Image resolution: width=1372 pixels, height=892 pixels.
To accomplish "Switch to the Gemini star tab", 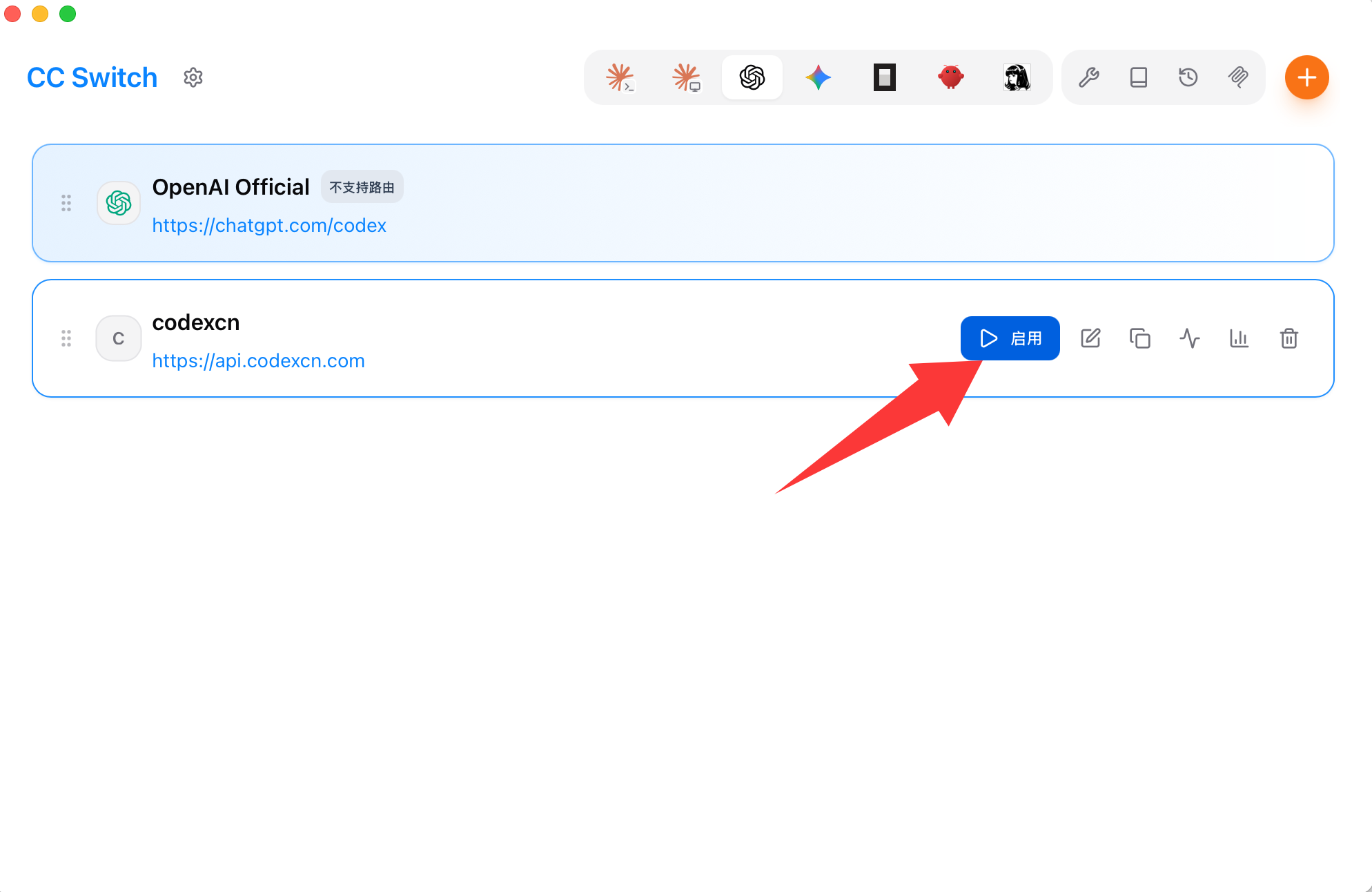I will [x=819, y=77].
